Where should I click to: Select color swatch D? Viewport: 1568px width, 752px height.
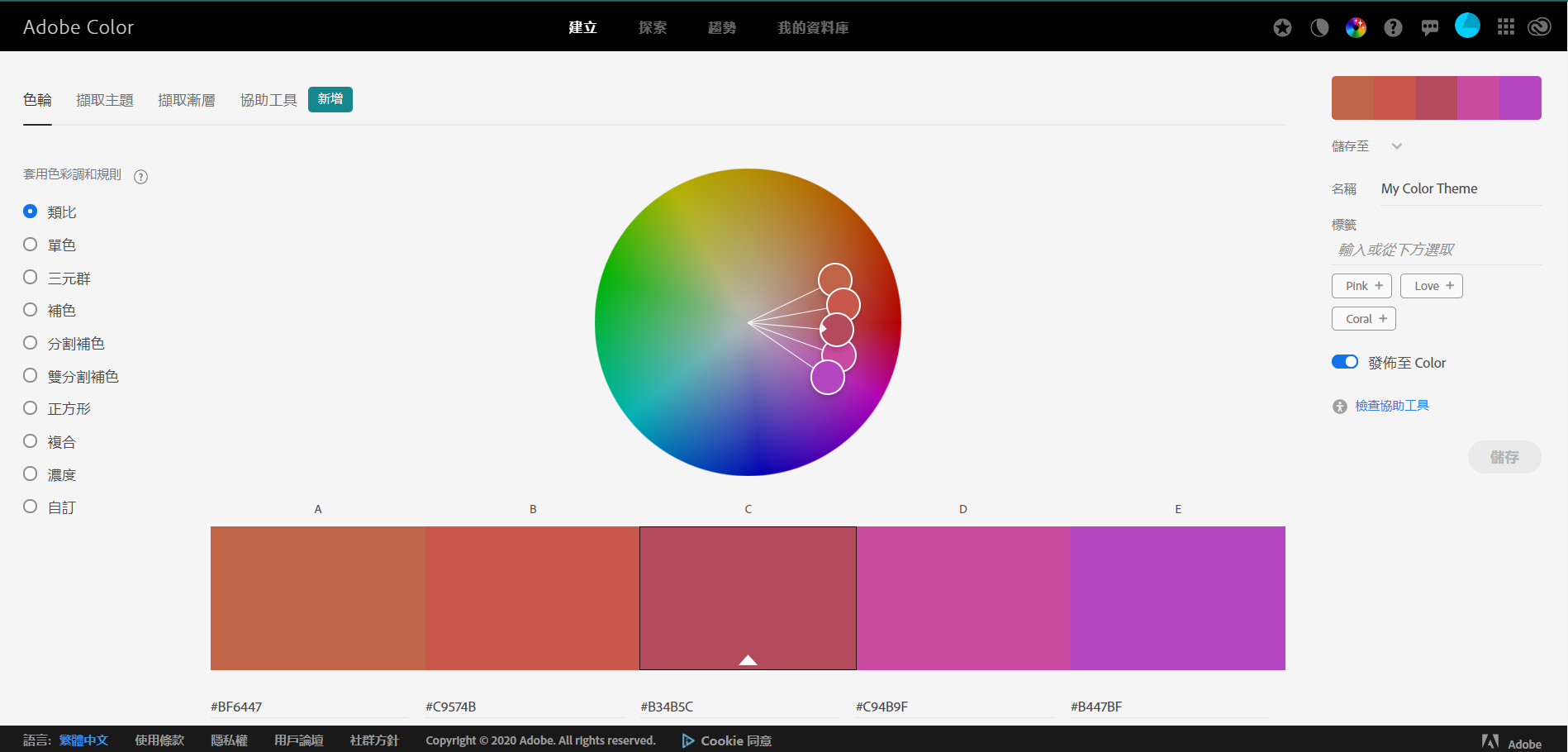(963, 598)
